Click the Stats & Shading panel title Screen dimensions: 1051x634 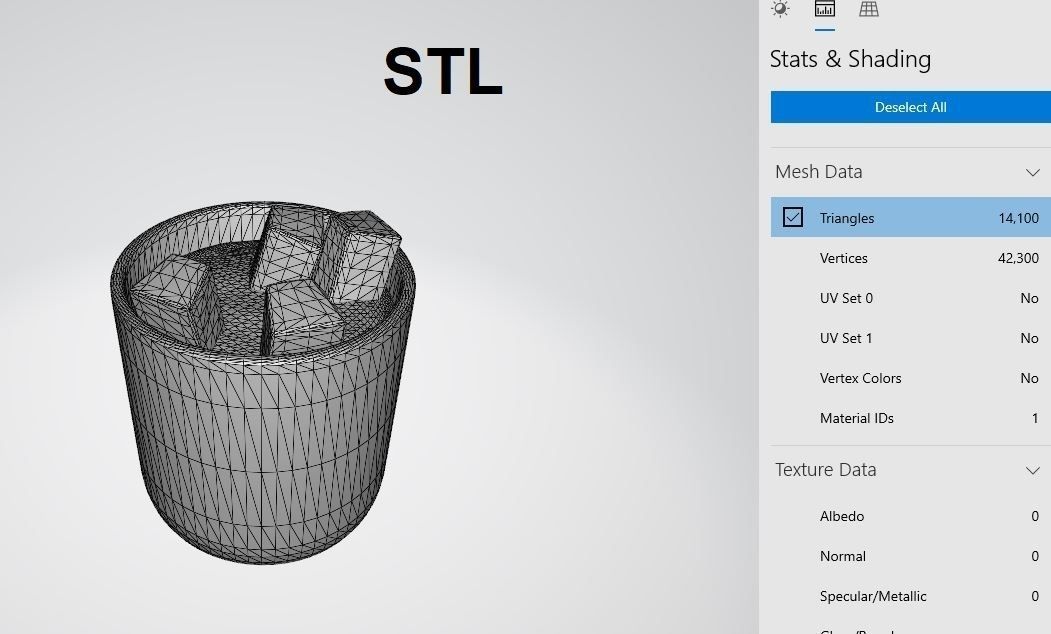click(850, 59)
